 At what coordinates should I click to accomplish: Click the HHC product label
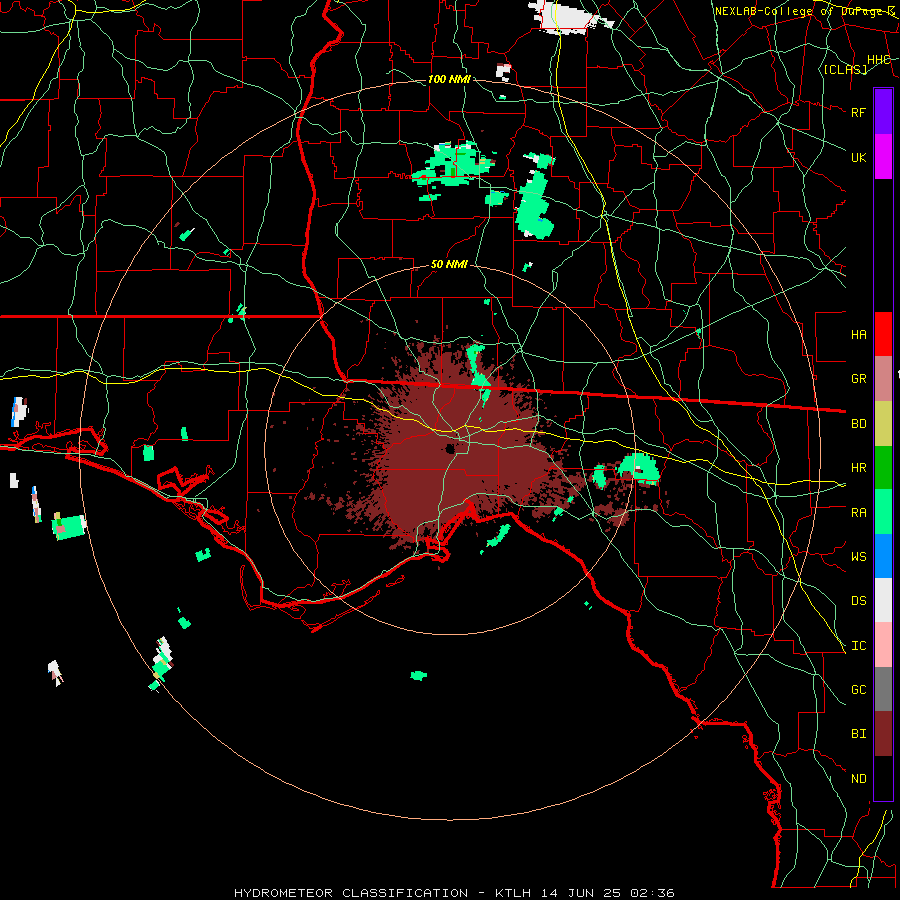point(878,60)
